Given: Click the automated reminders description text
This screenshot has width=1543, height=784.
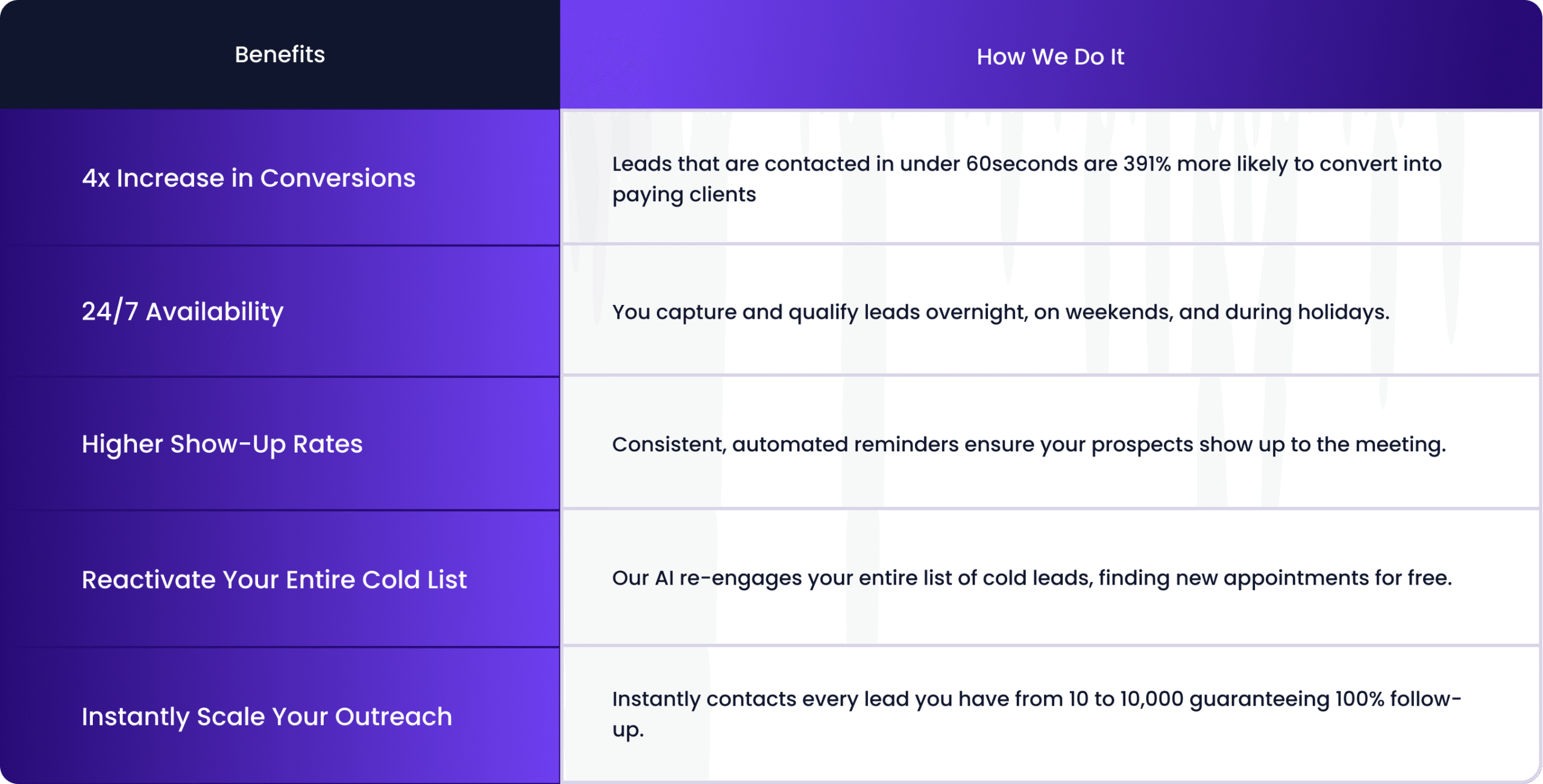Looking at the screenshot, I should click(1028, 445).
